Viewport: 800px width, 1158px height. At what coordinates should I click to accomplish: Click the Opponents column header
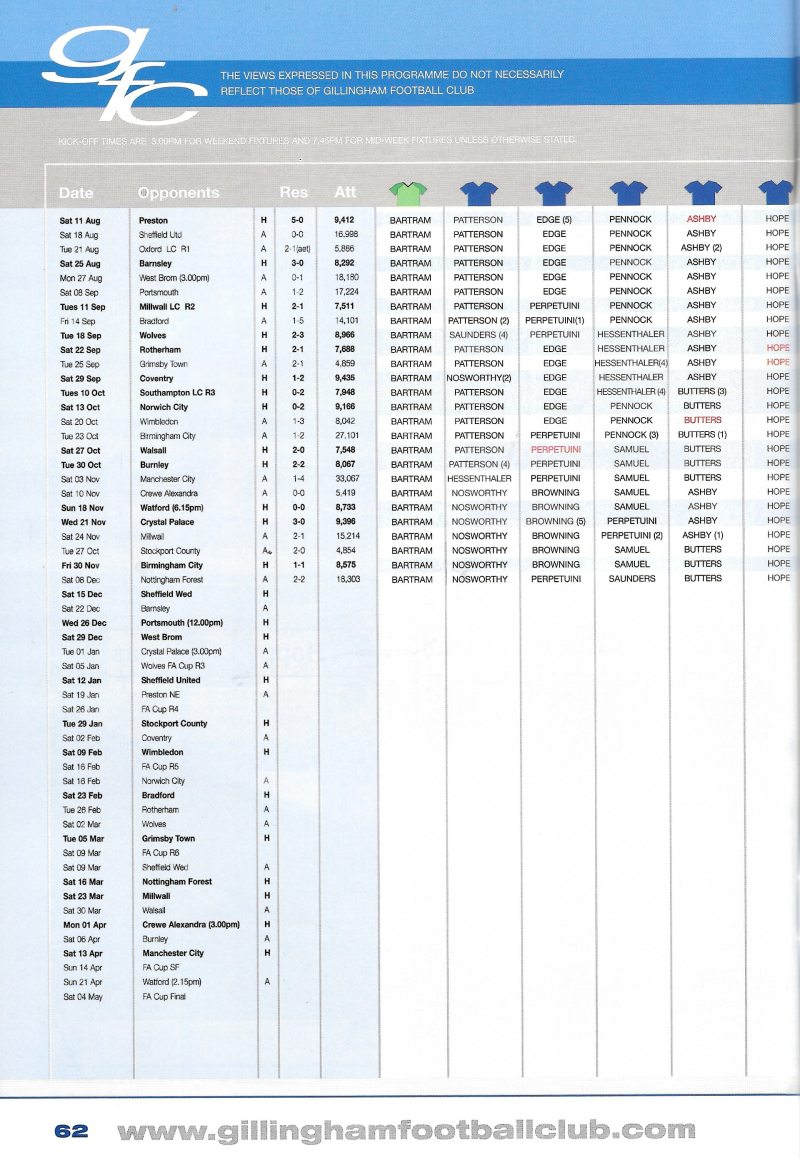(179, 193)
